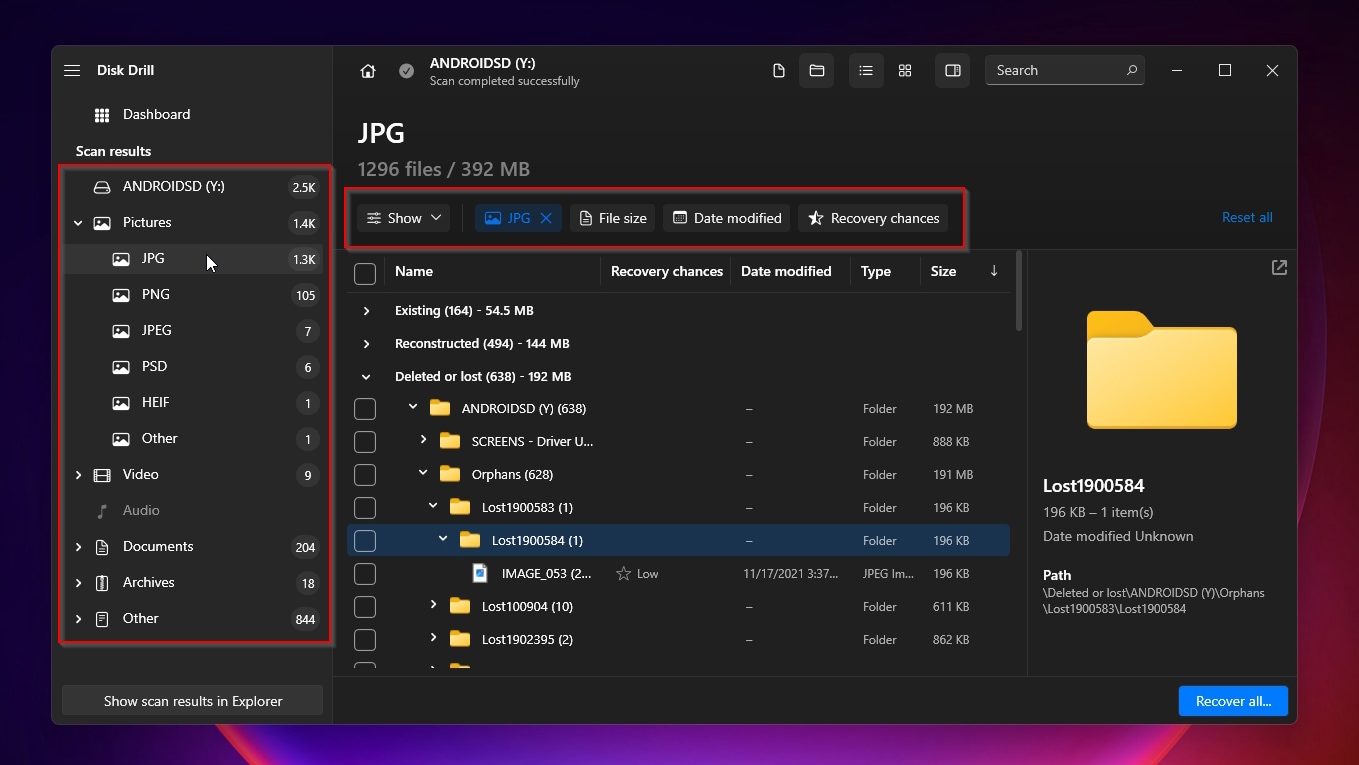Screen dimensions: 1359x765
Task: Toggle the preview pane icon
Action: tap(953, 70)
